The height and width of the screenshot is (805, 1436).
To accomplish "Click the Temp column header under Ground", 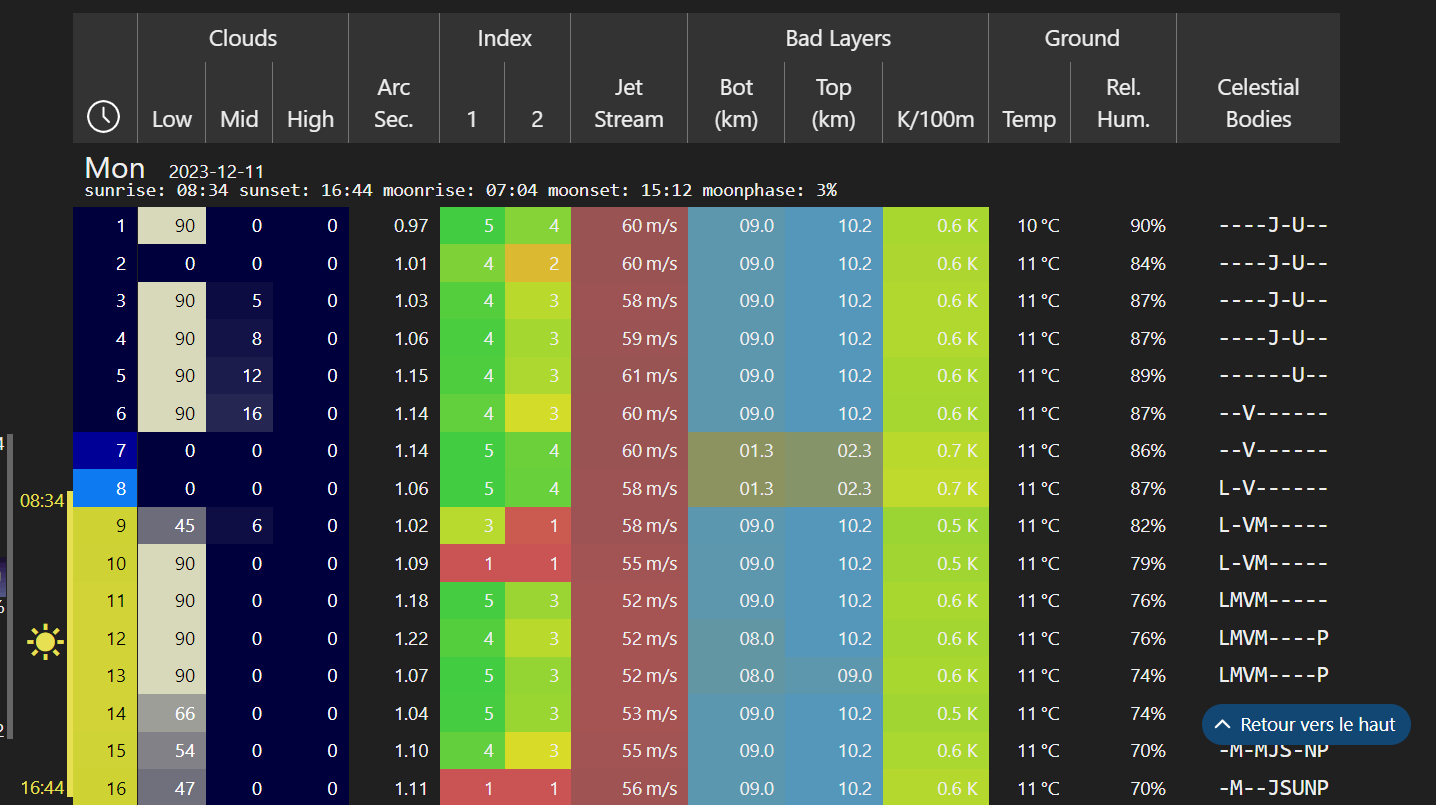I will click(x=1029, y=119).
